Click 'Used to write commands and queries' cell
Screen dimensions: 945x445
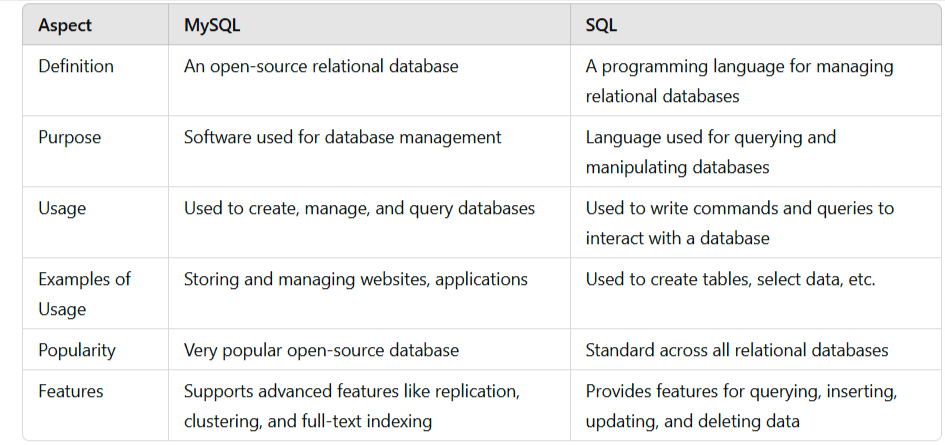click(x=756, y=222)
